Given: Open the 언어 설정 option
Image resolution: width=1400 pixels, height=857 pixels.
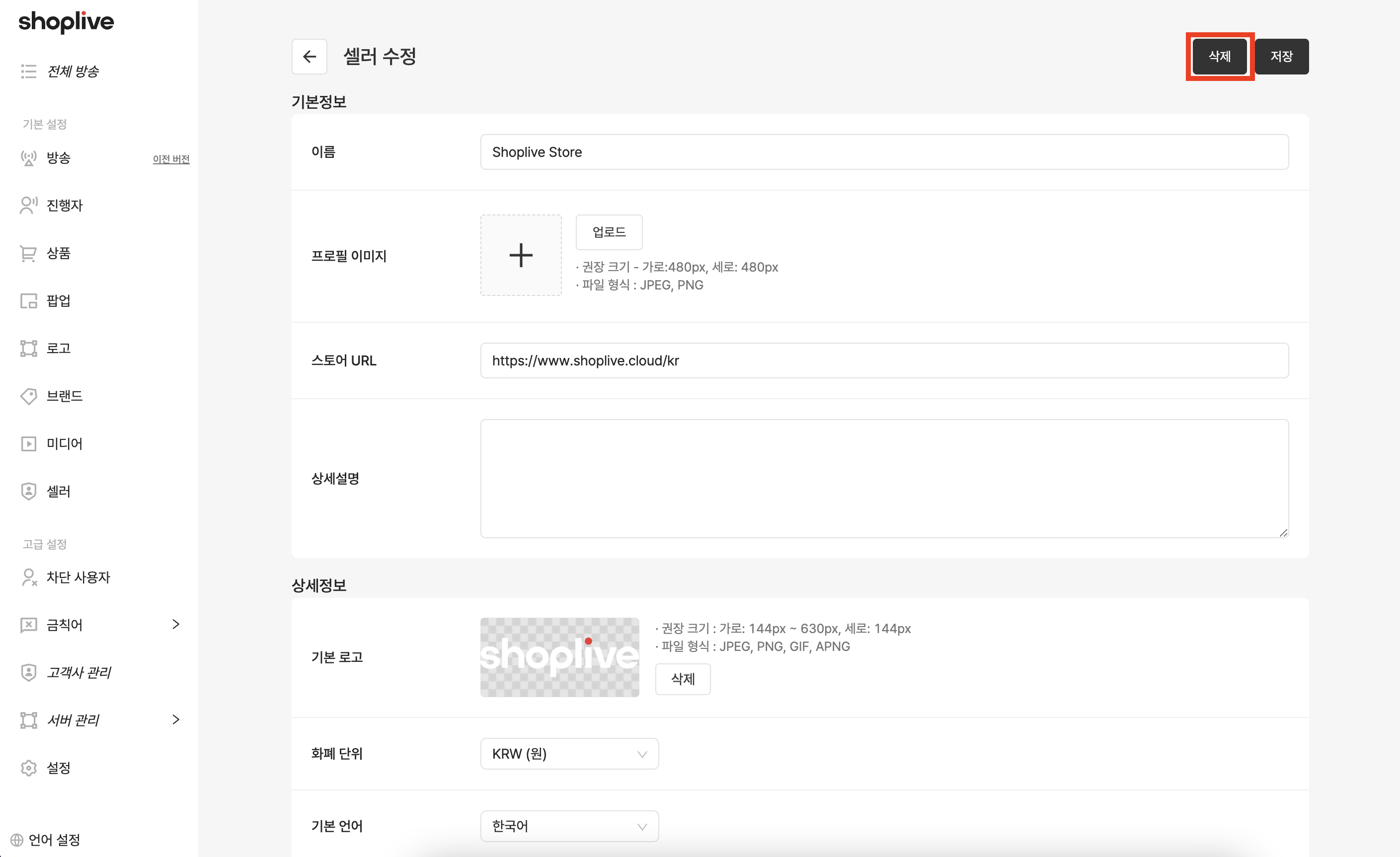Looking at the screenshot, I should click(55, 840).
